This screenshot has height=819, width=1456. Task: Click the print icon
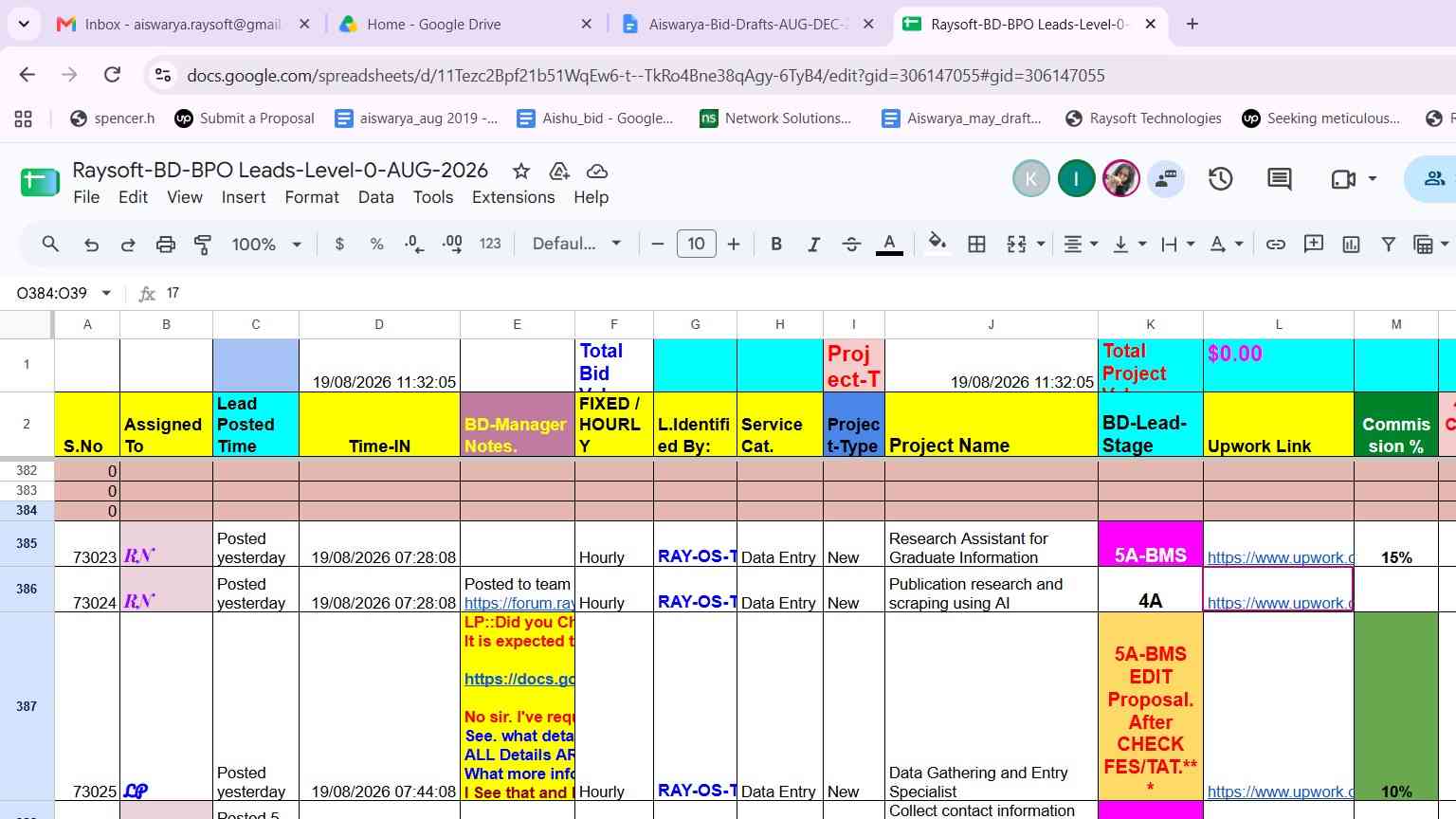click(166, 245)
